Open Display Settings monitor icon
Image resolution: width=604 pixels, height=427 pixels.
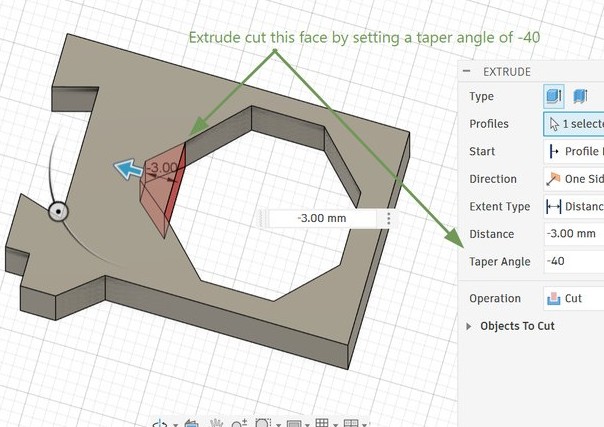(x=294, y=424)
